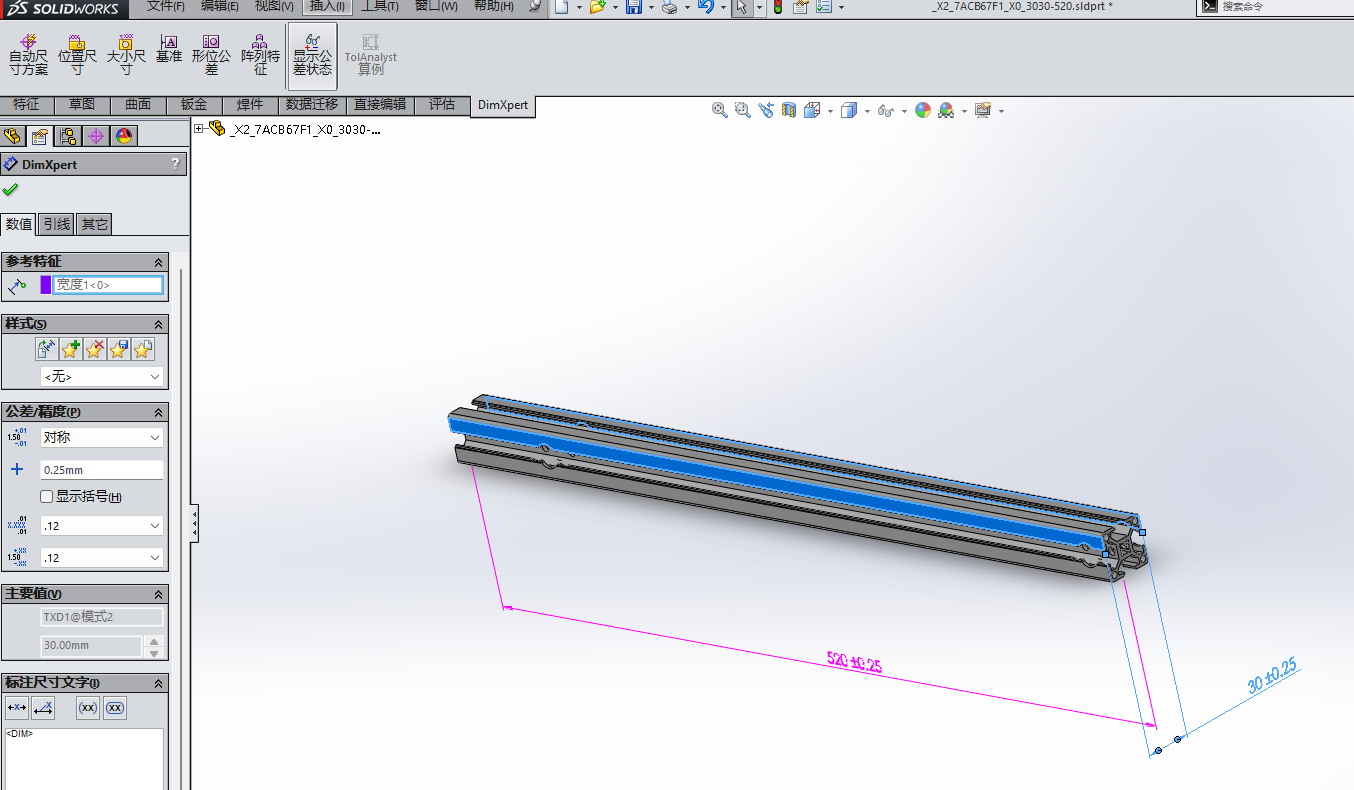Screen dimensions: 1354x790
Task: Collapse the 样式 section
Action: [x=158, y=324]
